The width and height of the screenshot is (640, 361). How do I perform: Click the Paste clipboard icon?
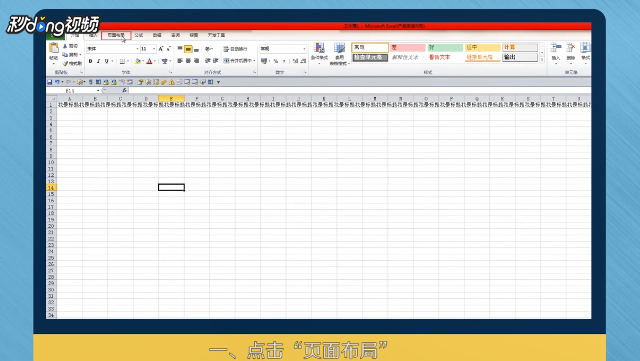pos(53,48)
